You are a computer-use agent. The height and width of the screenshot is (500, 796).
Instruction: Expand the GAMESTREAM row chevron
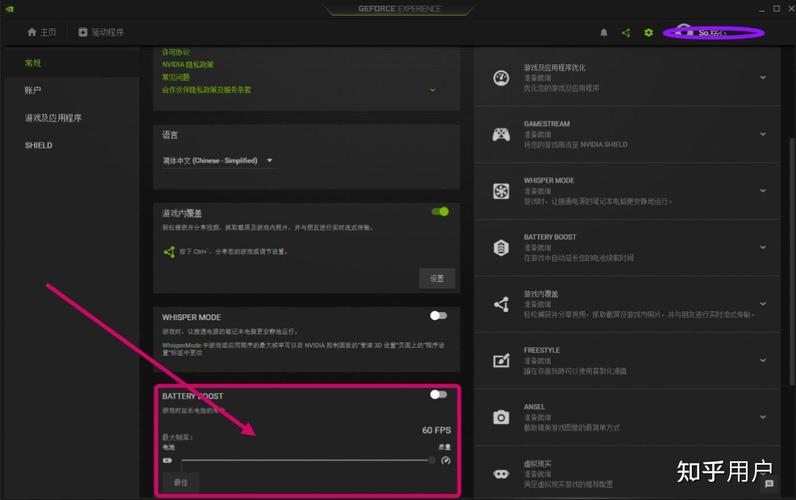coord(763,134)
